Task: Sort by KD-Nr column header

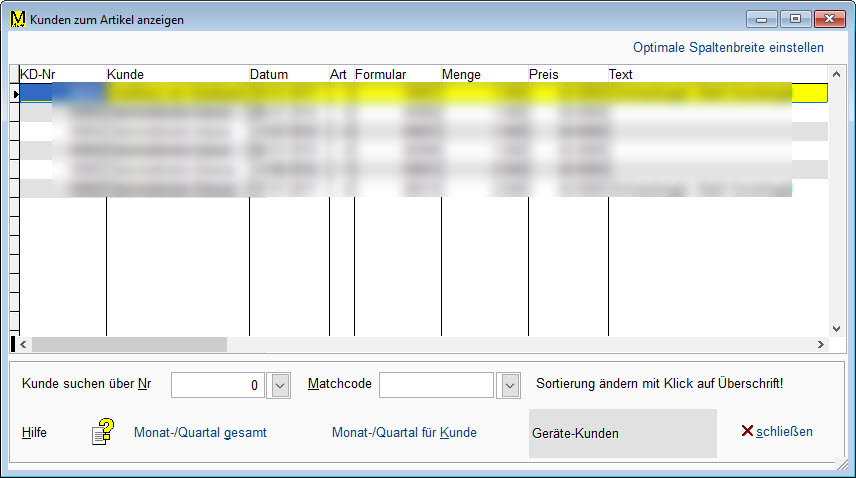Action: [x=38, y=74]
